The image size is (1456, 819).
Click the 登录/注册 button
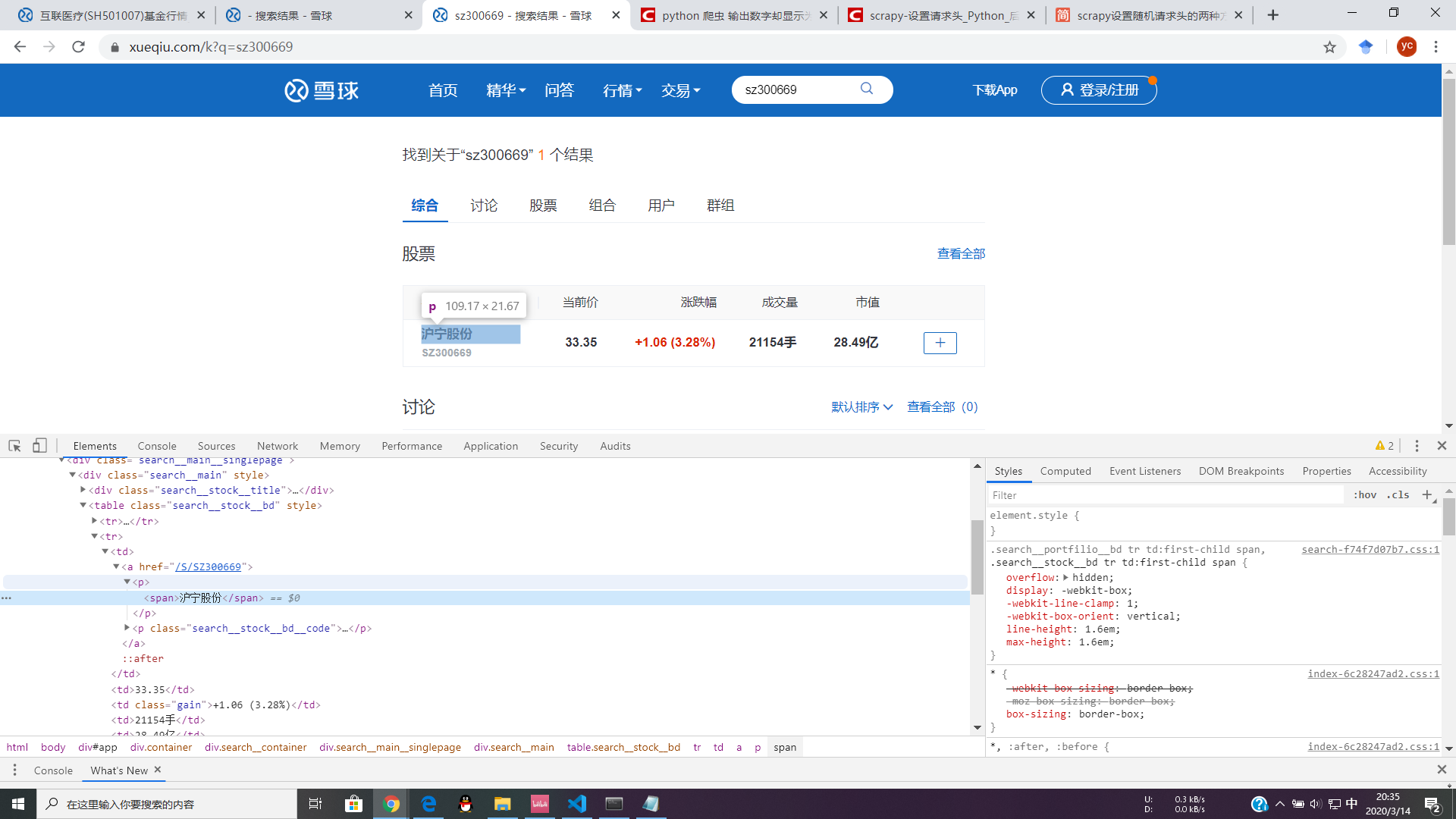[1099, 90]
